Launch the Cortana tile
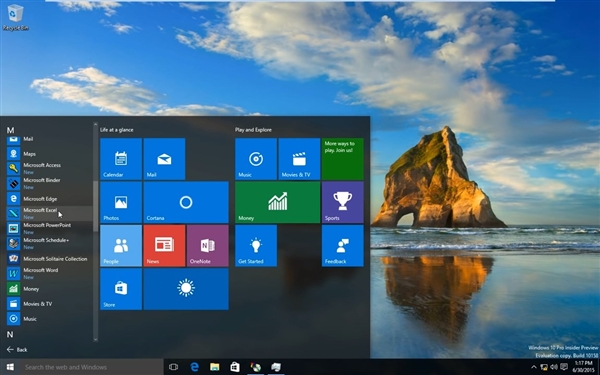The image size is (600, 375). [186, 202]
